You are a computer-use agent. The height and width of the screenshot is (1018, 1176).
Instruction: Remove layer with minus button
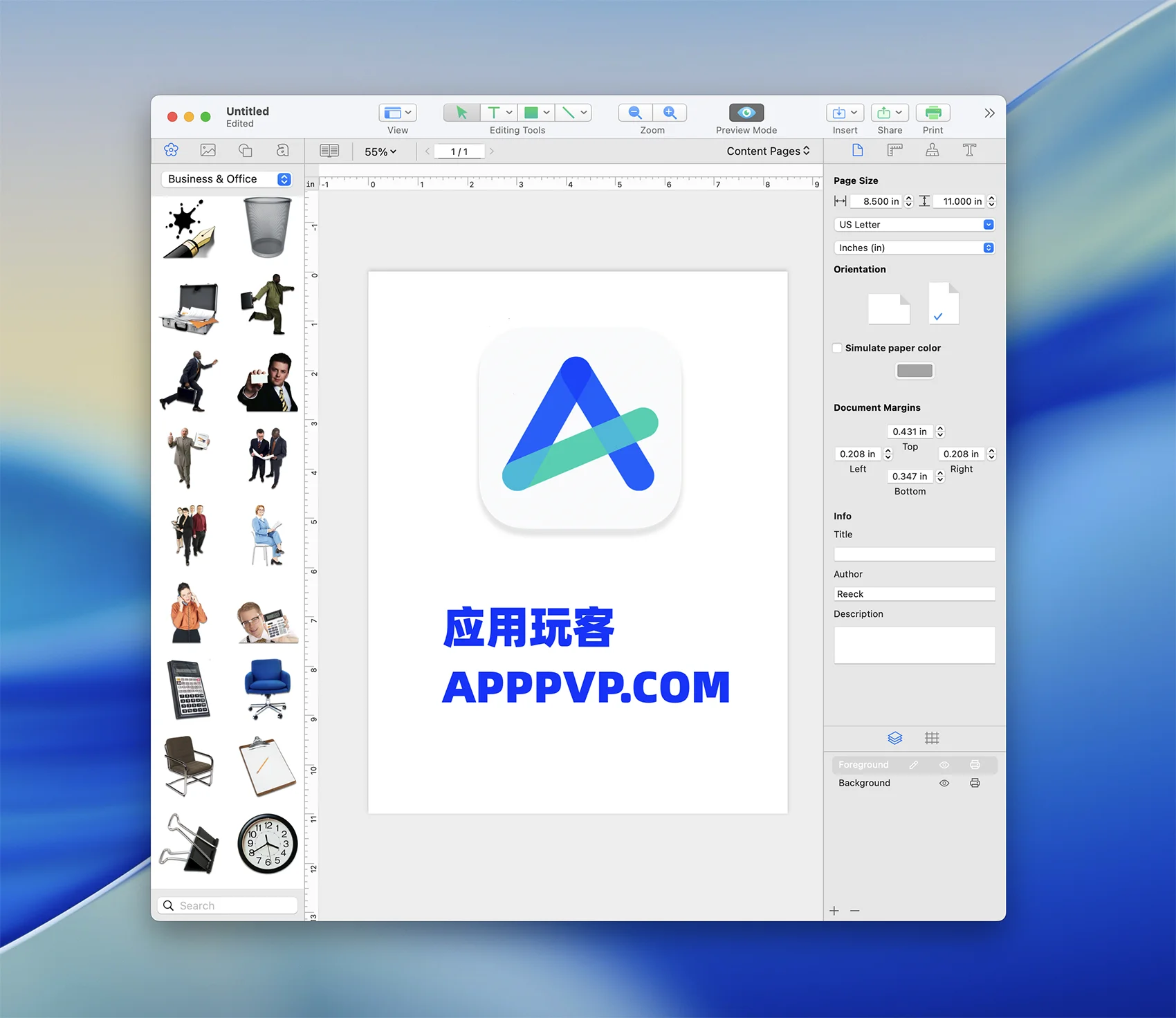click(855, 911)
